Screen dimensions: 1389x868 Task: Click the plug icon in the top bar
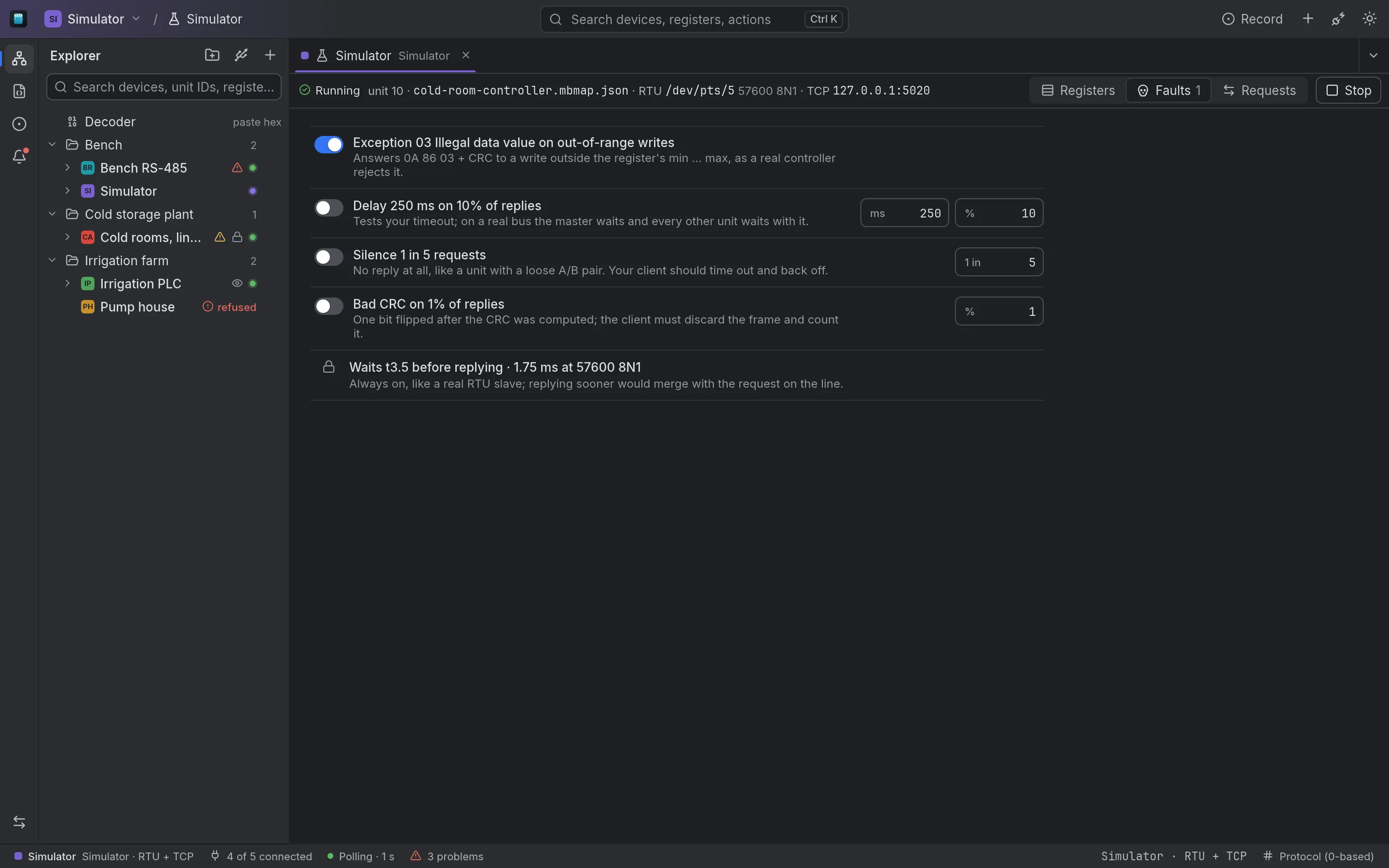[1338, 19]
